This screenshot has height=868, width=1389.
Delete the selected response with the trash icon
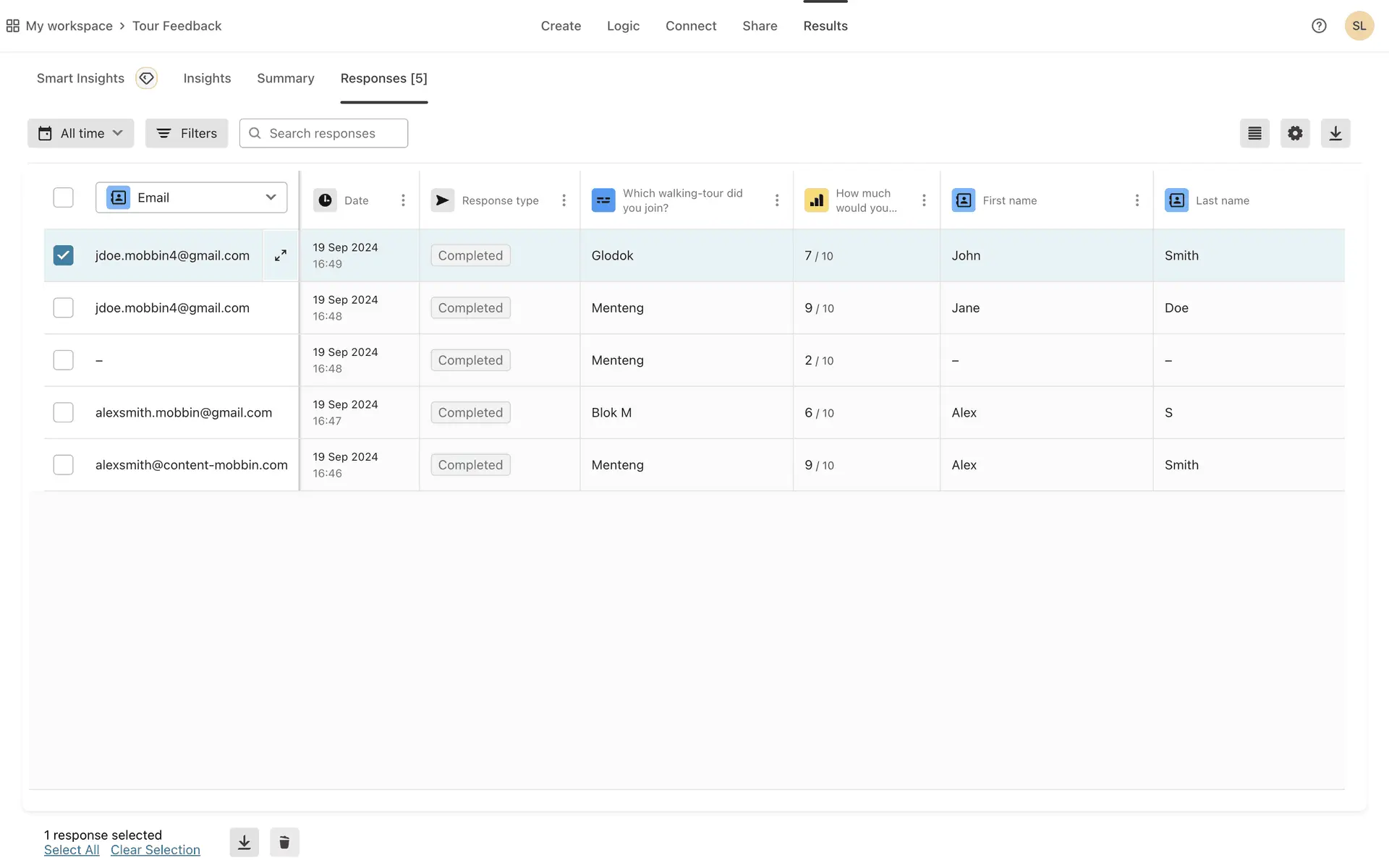coord(284,842)
